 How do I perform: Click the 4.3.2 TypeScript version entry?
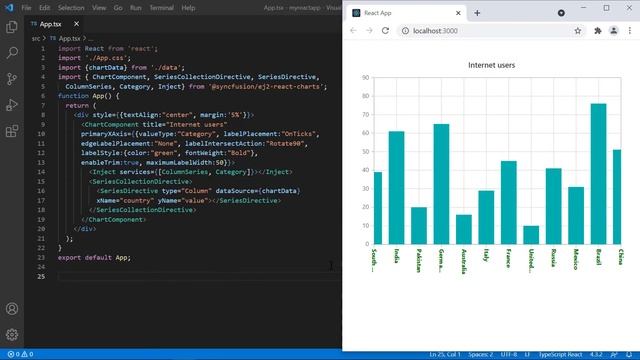(x=596, y=354)
